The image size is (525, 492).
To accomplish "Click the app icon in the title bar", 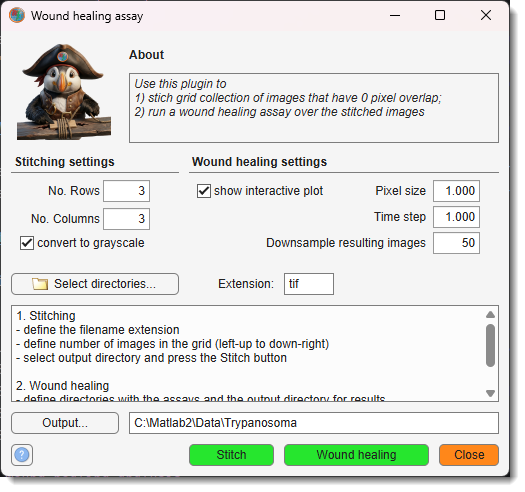I will (17, 15).
